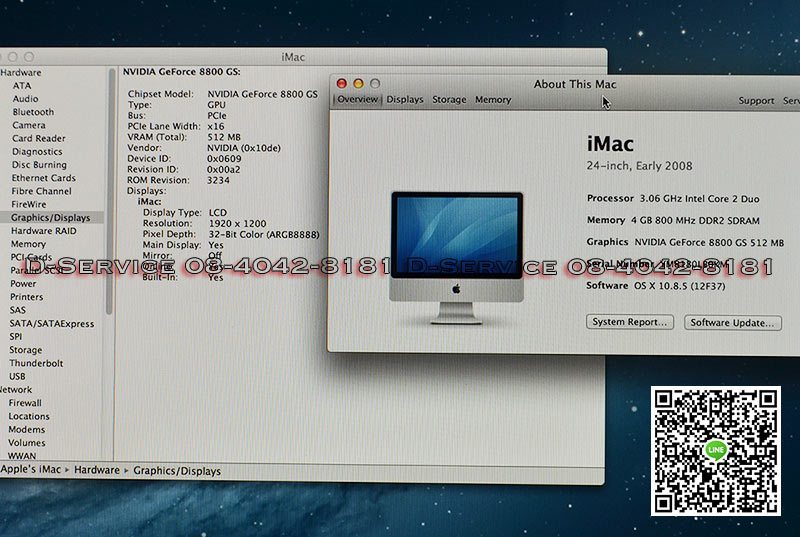Select Volumes under Network
Screen dimensions: 800x537
(27, 443)
